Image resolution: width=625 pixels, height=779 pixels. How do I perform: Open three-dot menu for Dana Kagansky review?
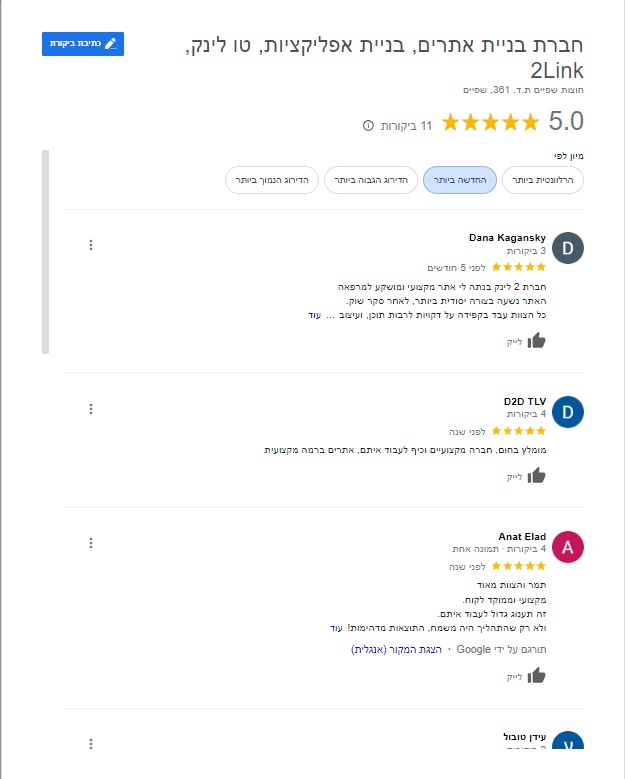(91, 245)
